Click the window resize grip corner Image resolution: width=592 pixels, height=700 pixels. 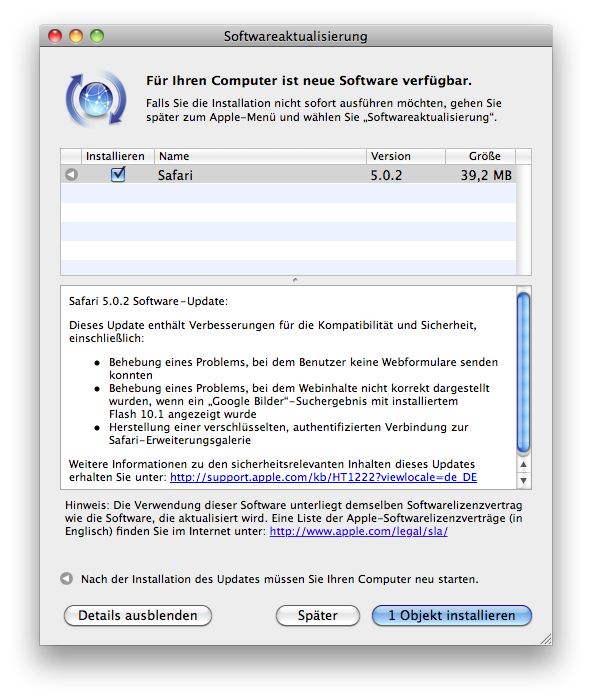[x=546, y=639]
